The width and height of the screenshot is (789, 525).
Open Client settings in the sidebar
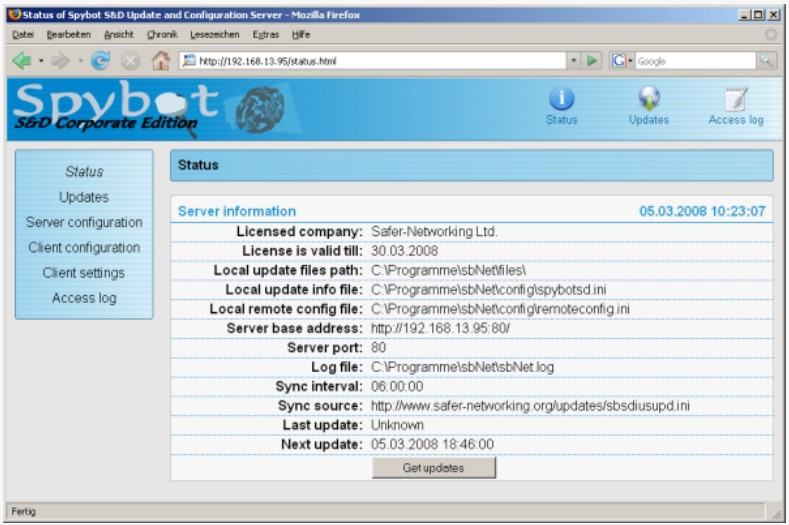click(84, 272)
